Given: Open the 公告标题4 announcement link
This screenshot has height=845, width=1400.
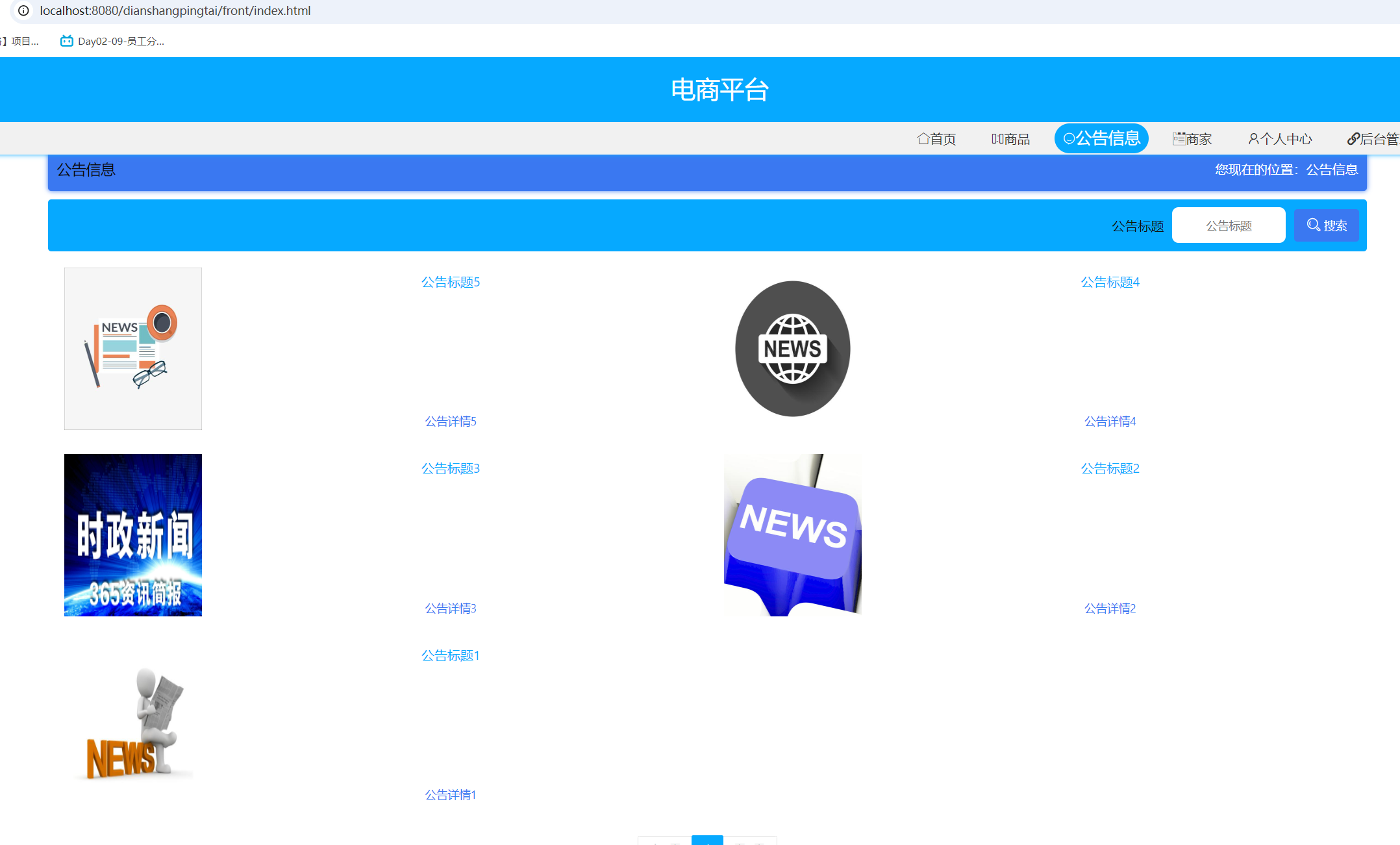Looking at the screenshot, I should pyautogui.click(x=1110, y=282).
